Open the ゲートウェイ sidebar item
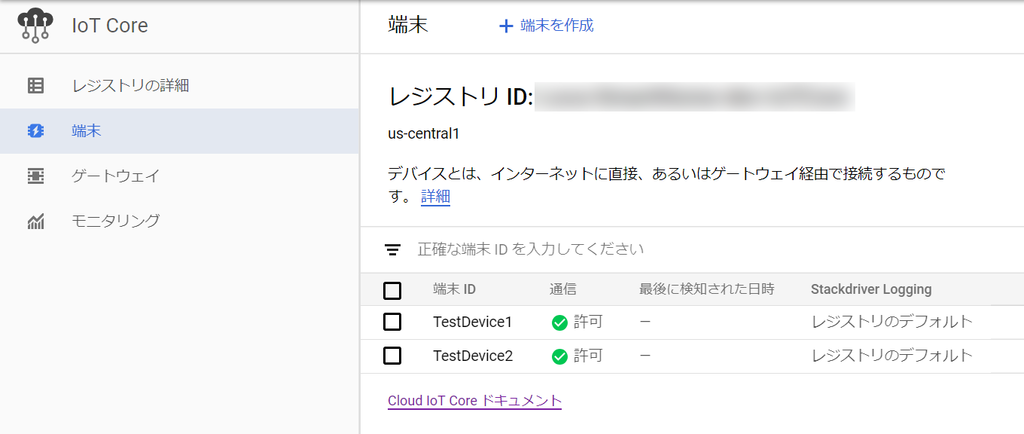This screenshot has height=434, width=1024. (x=115, y=176)
